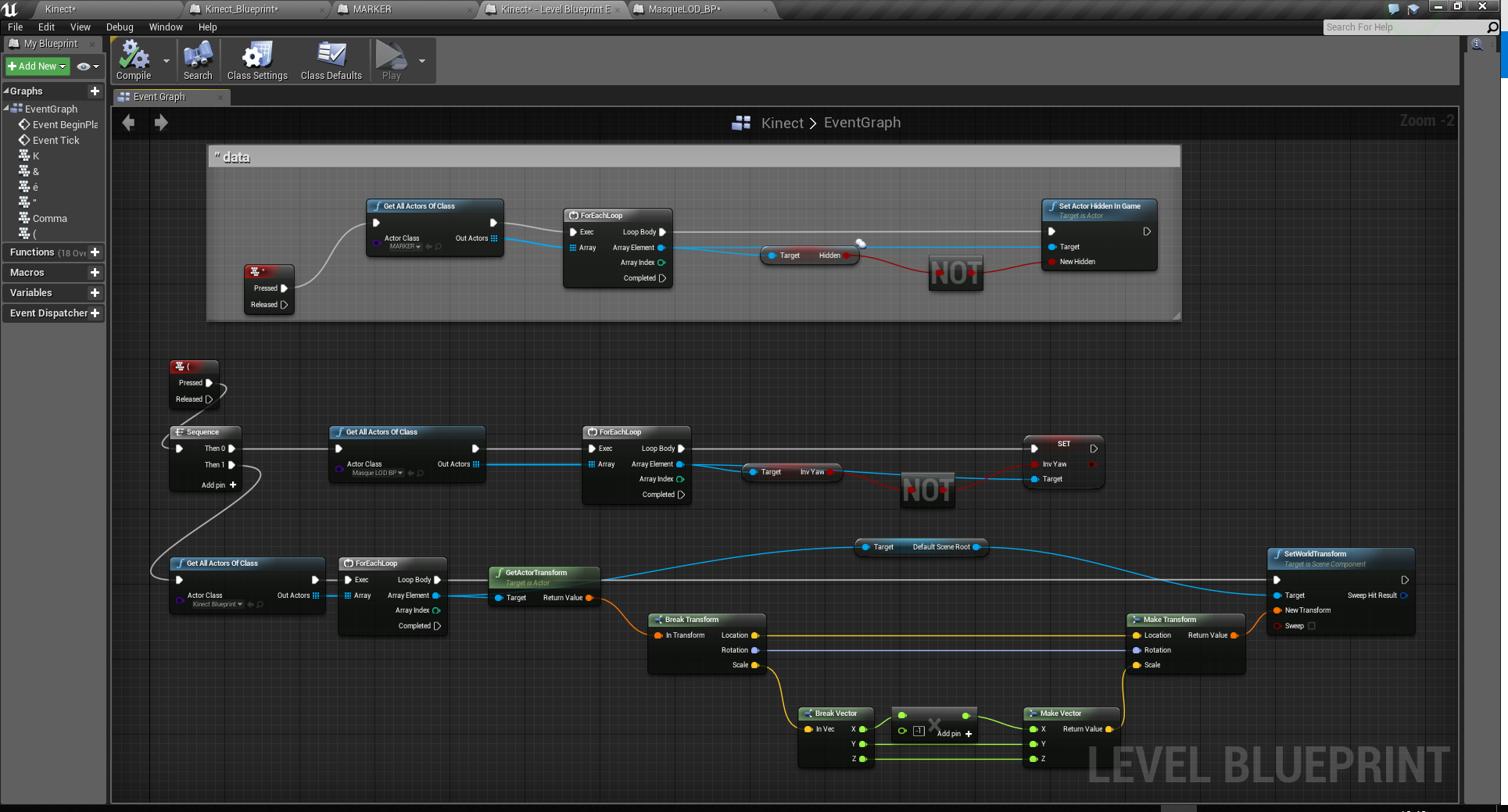This screenshot has width=1508, height=812.
Task: Open the Compile options dropdown arrow
Action: (167, 61)
